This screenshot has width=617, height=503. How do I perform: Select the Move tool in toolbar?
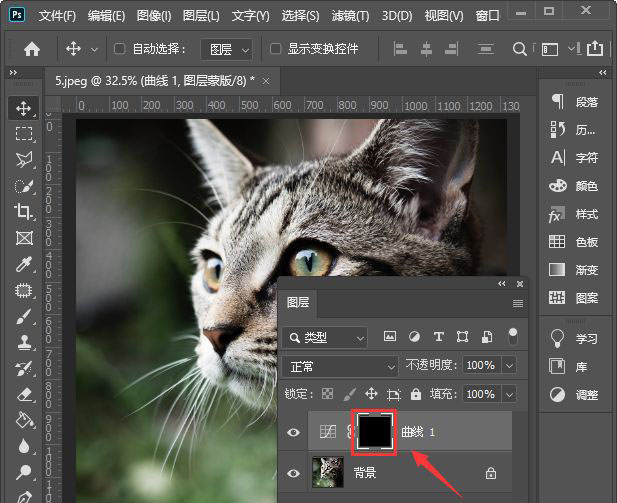click(x=24, y=107)
